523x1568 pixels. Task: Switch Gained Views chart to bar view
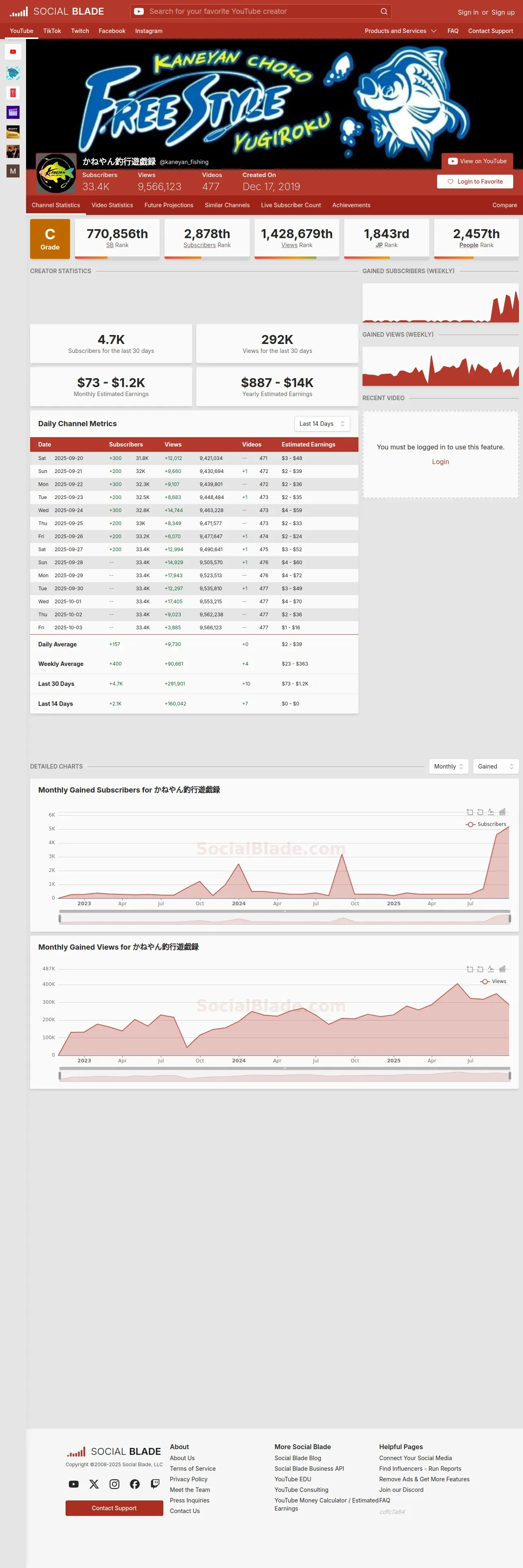pos(502,969)
